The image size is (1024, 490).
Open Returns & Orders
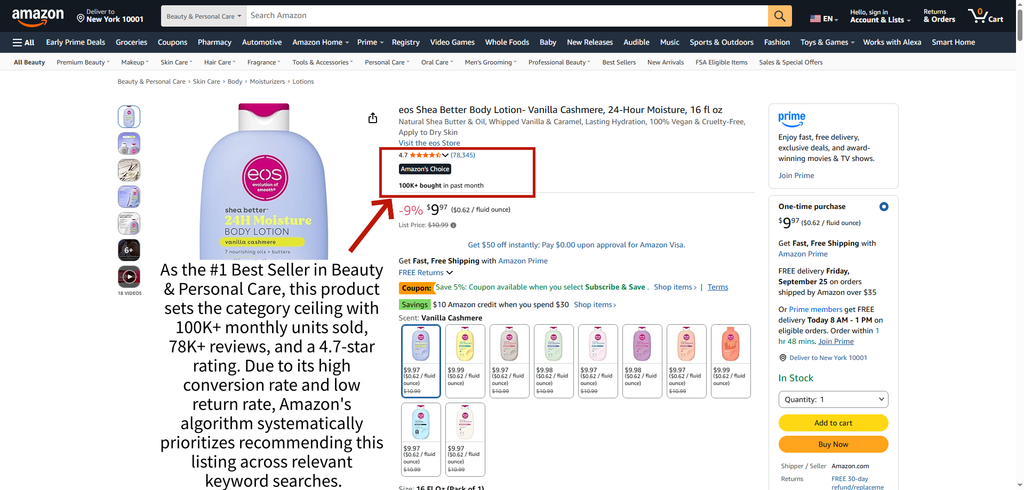coord(939,16)
